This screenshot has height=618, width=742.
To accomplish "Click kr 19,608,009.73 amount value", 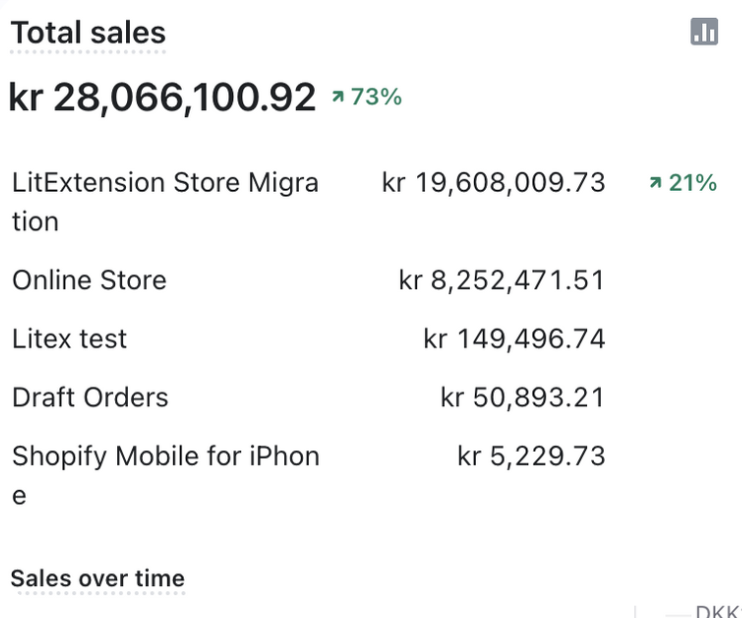I will coord(493,183).
